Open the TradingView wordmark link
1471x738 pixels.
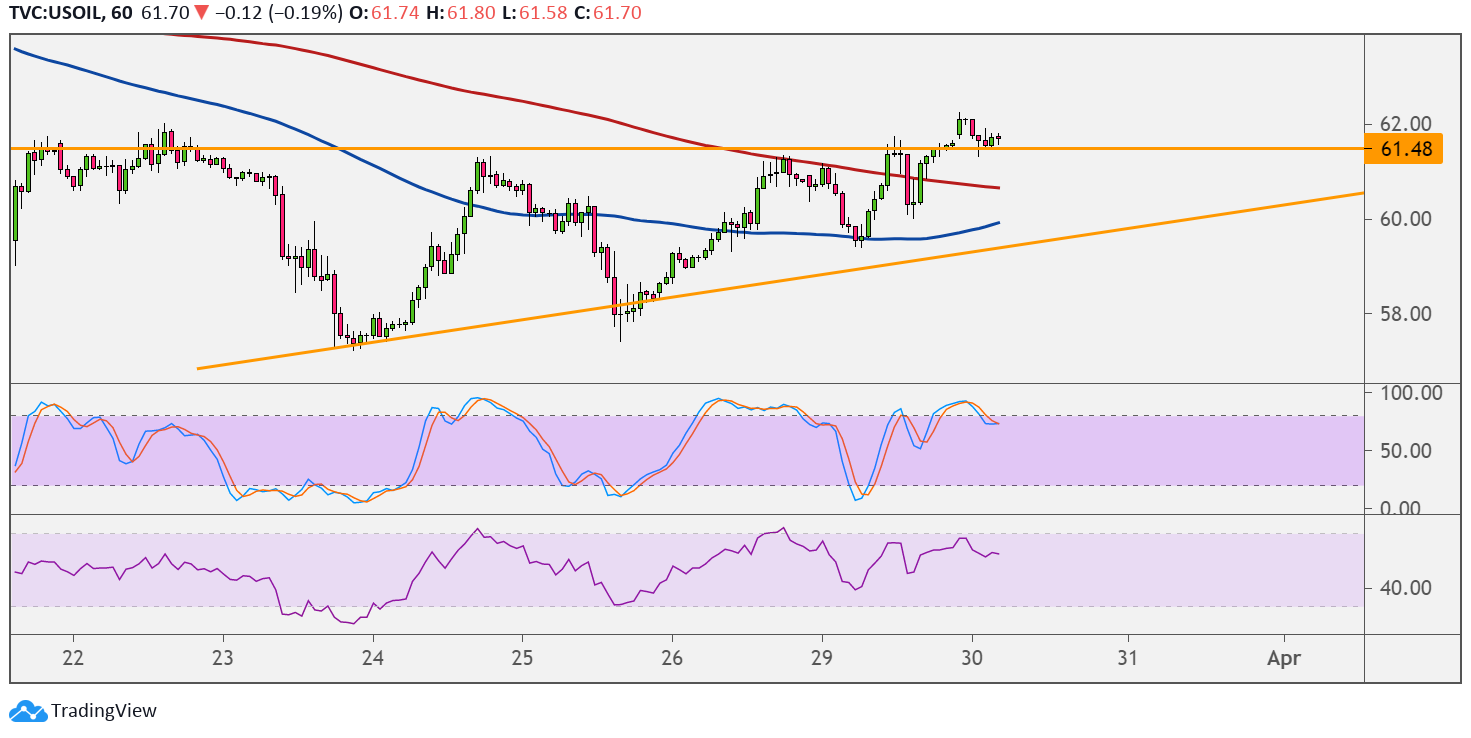(x=104, y=711)
